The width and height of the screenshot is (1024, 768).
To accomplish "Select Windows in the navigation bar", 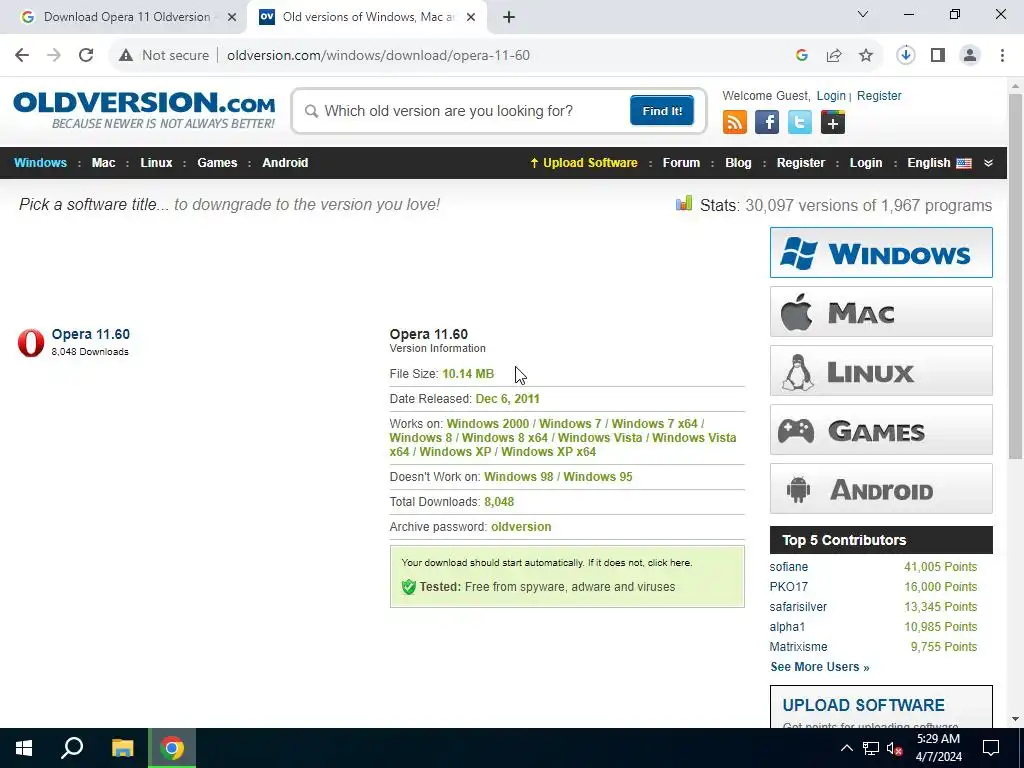I will click(40, 163).
